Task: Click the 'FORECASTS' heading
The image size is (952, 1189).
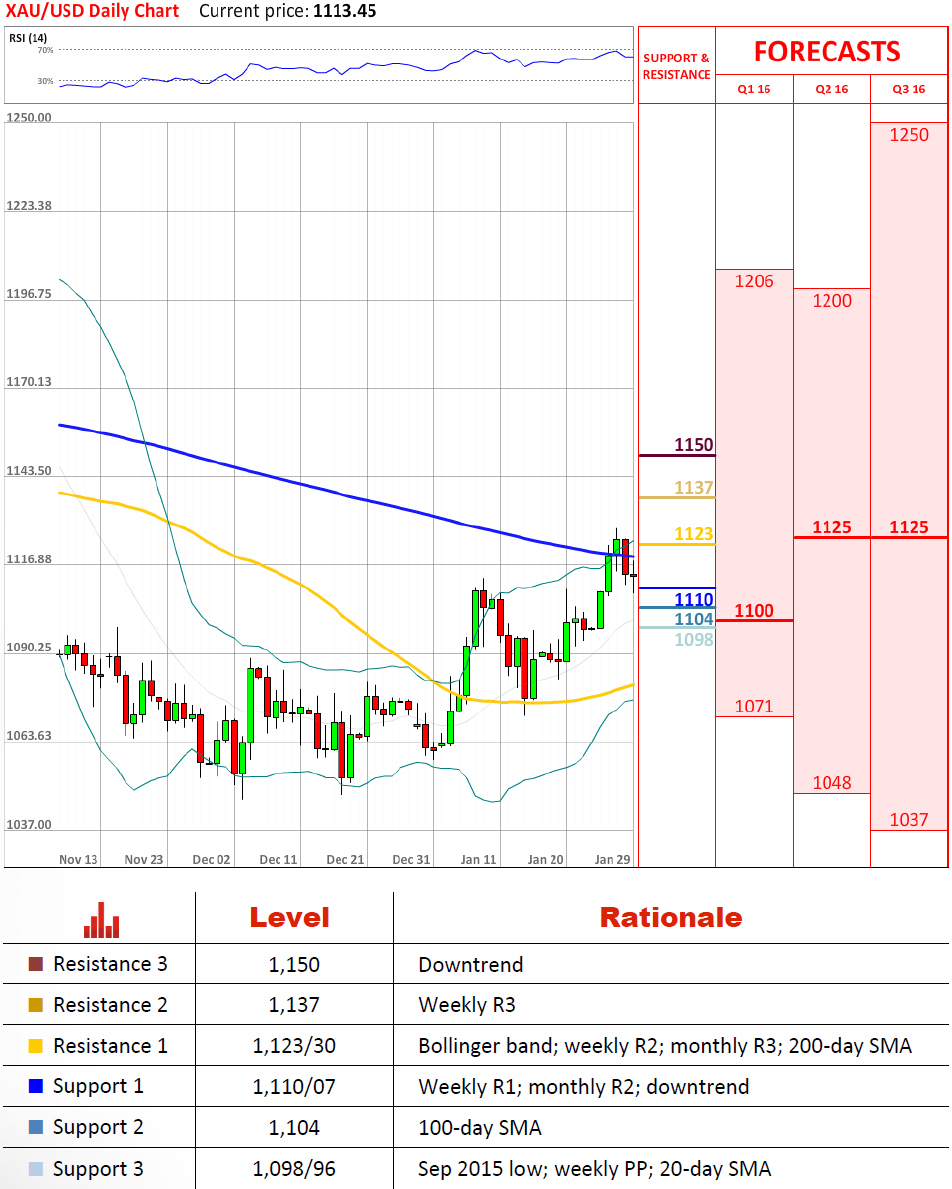Action: point(827,52)
